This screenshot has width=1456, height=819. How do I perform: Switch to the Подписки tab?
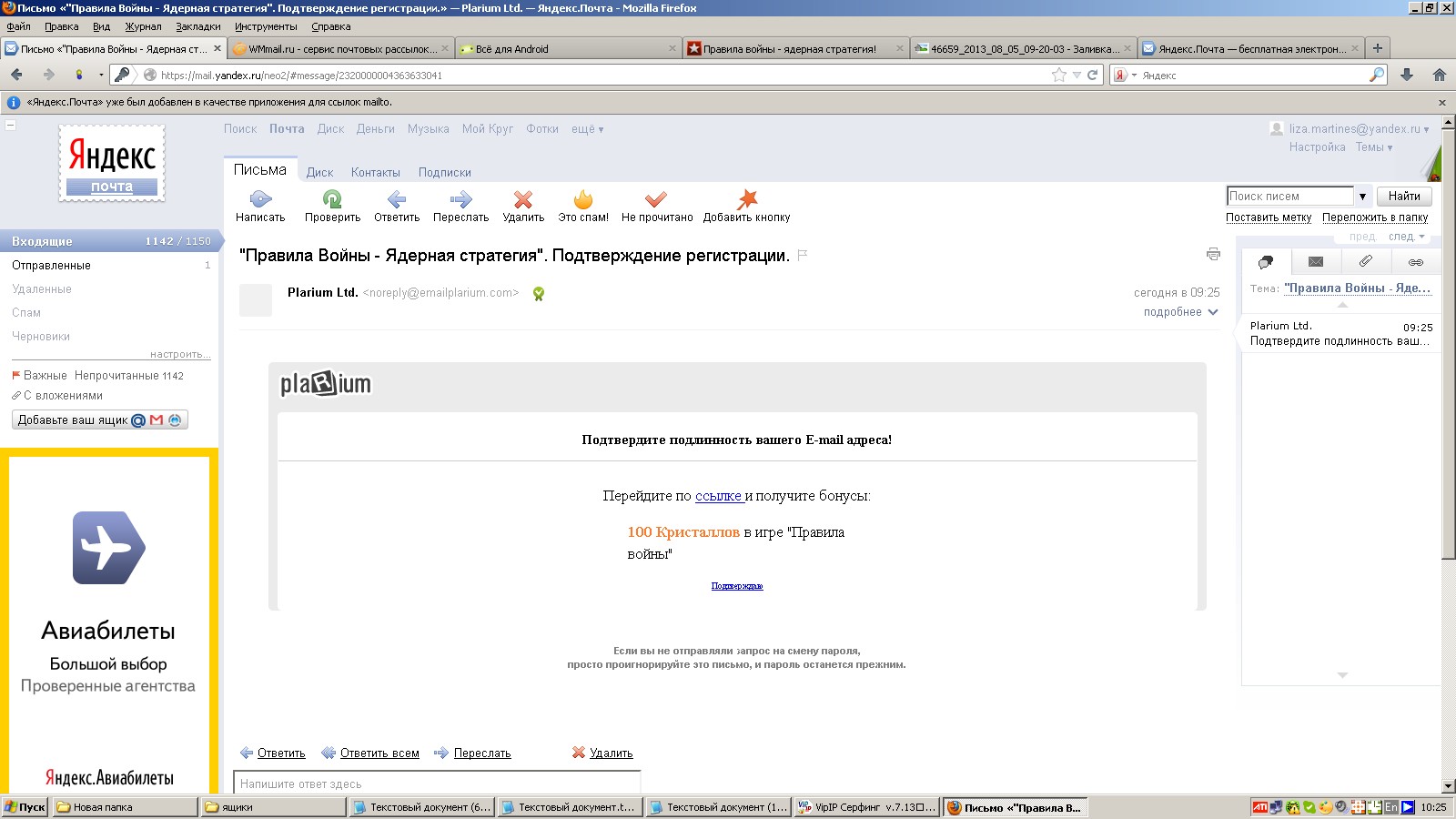(445, 172)
